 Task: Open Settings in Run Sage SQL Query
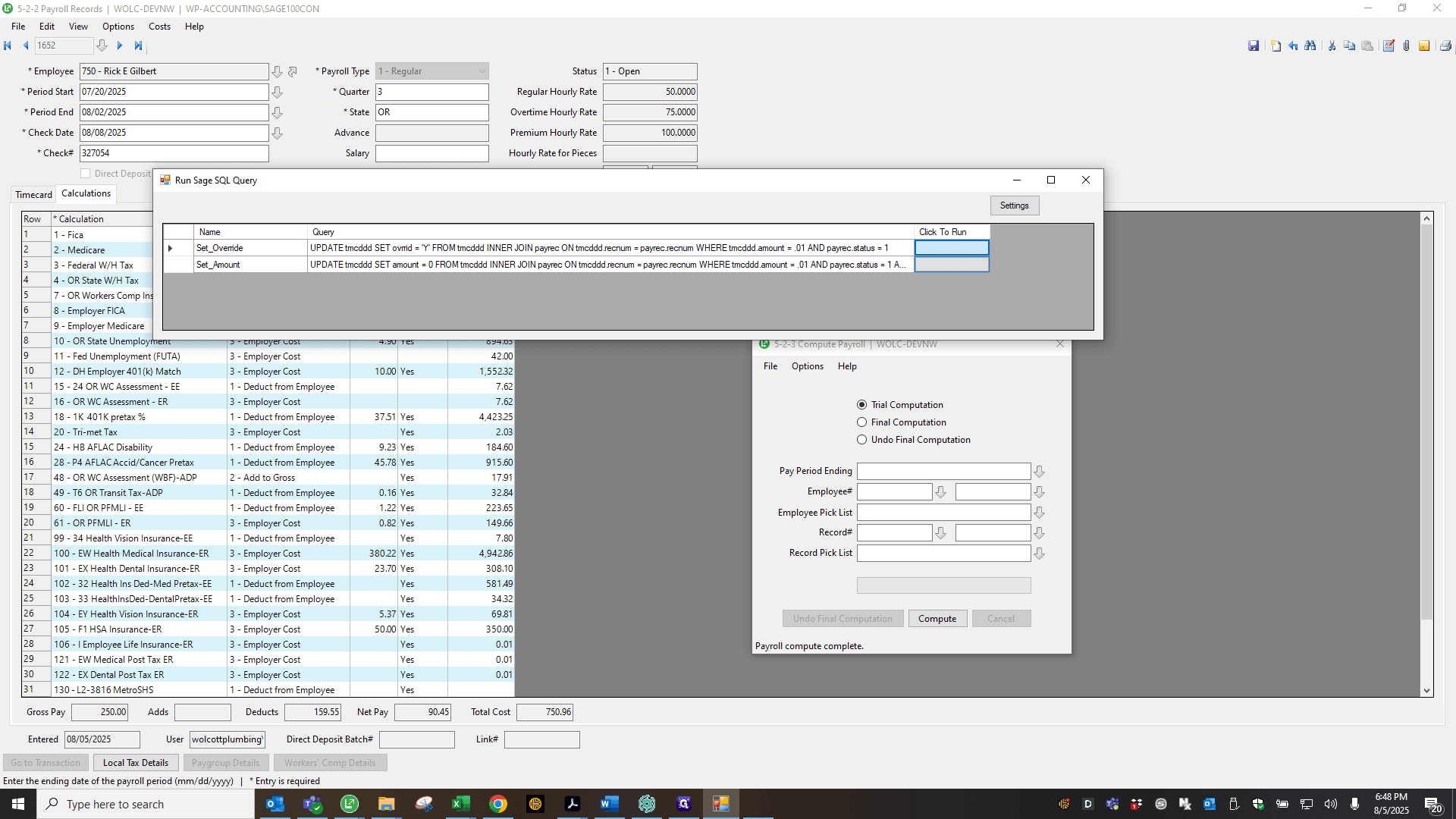[x=1014, y=206]
